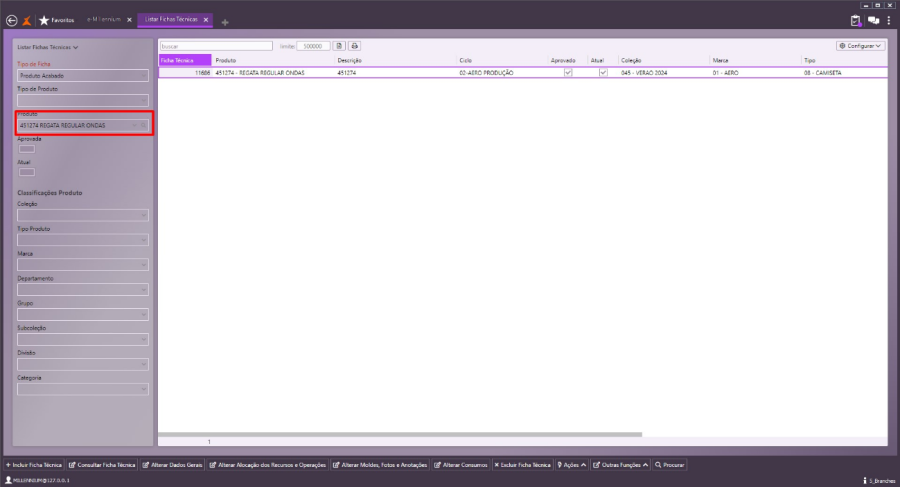Open the Departamento dropdown

coord(83,289)
